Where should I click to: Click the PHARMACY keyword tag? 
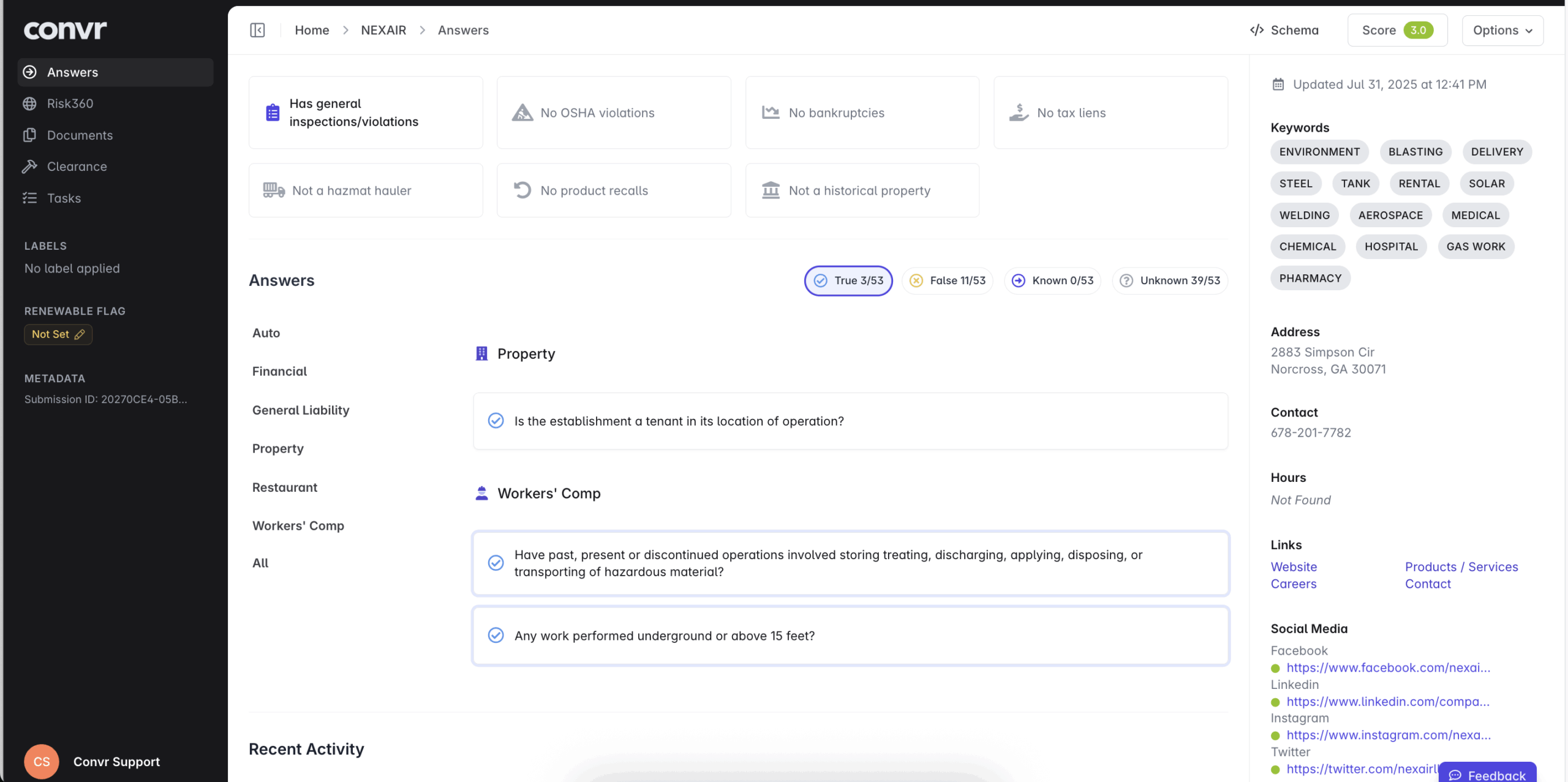1310,279
